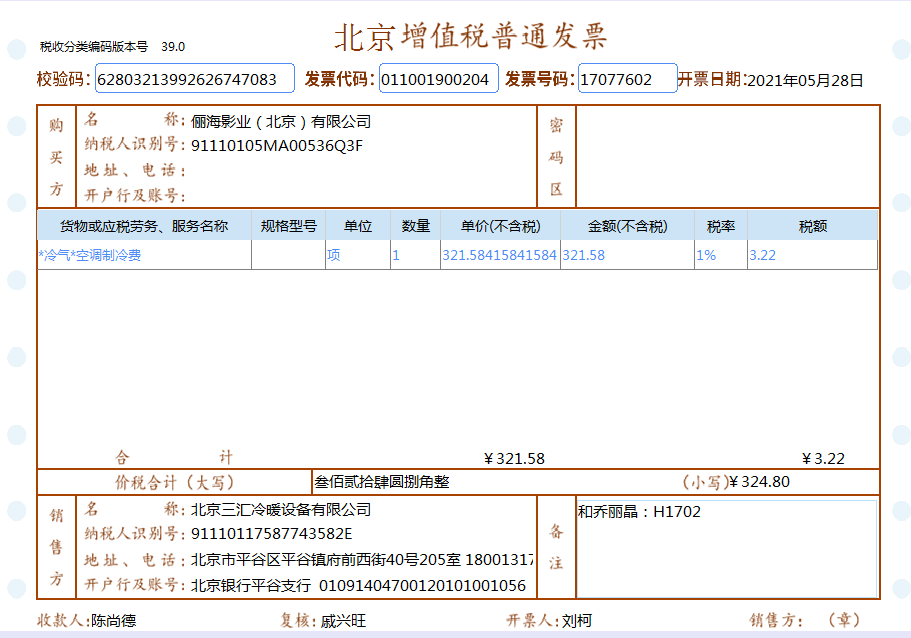The height and width of the screenshot is (638, 911).
Task: Click the 单位 column header
Action: pyautogui.click(x=358, y=226)
